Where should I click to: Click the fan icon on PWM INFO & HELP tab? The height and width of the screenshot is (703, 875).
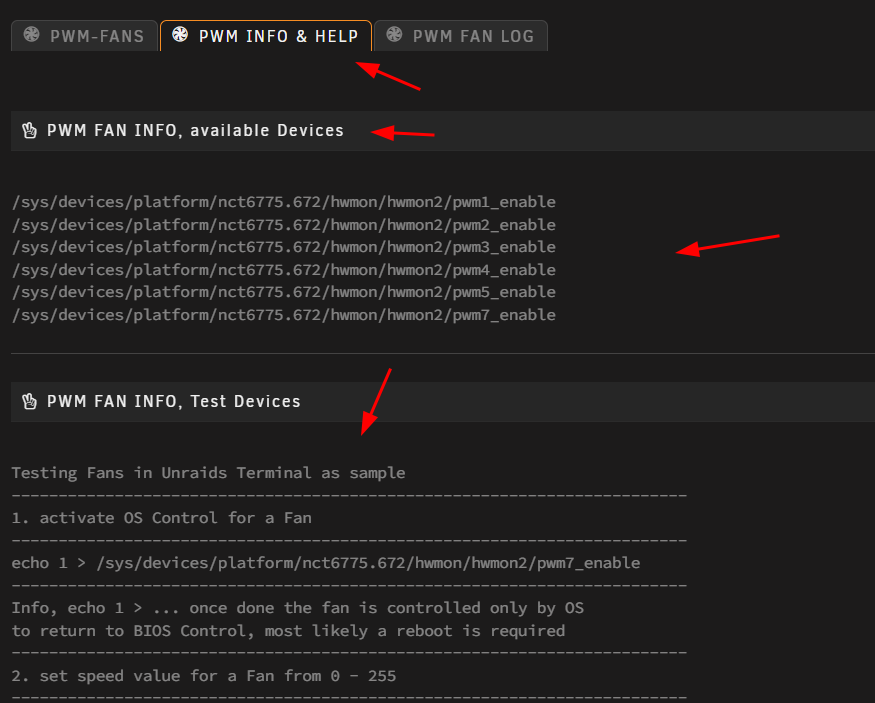(x=180, y=35)
